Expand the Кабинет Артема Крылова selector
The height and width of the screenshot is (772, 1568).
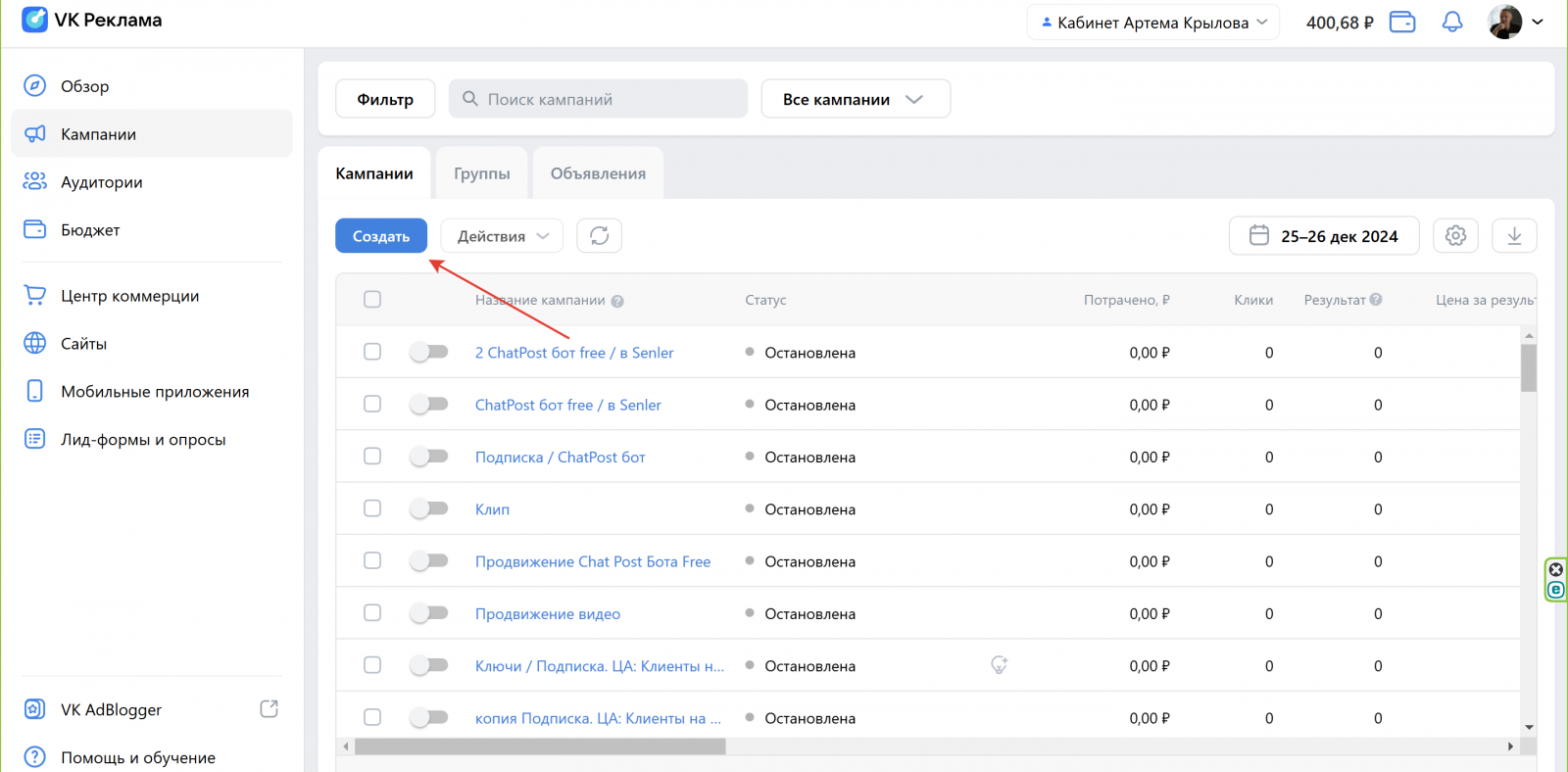click(x=1153, y=23)
